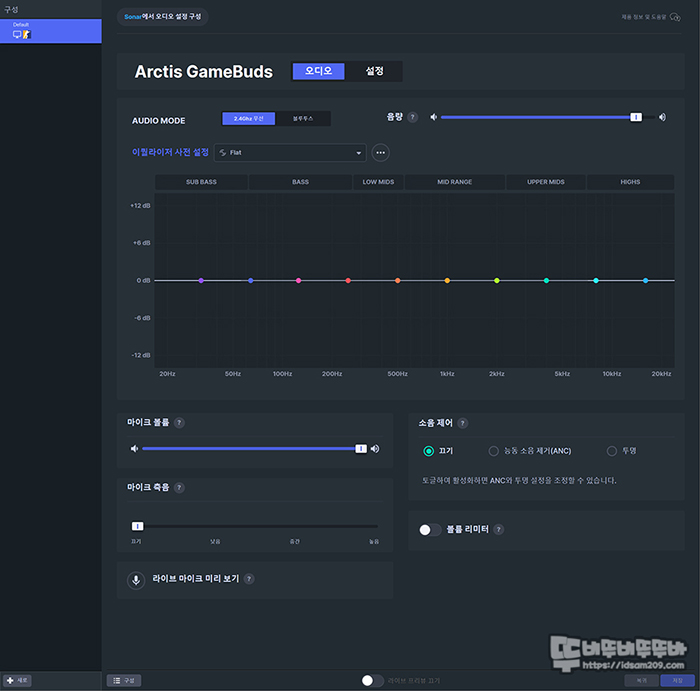Select the yellow-orange EQ point at 1kHz
Image resolution: width=700 pixels, height=691 pixels.
click(447, 281)
